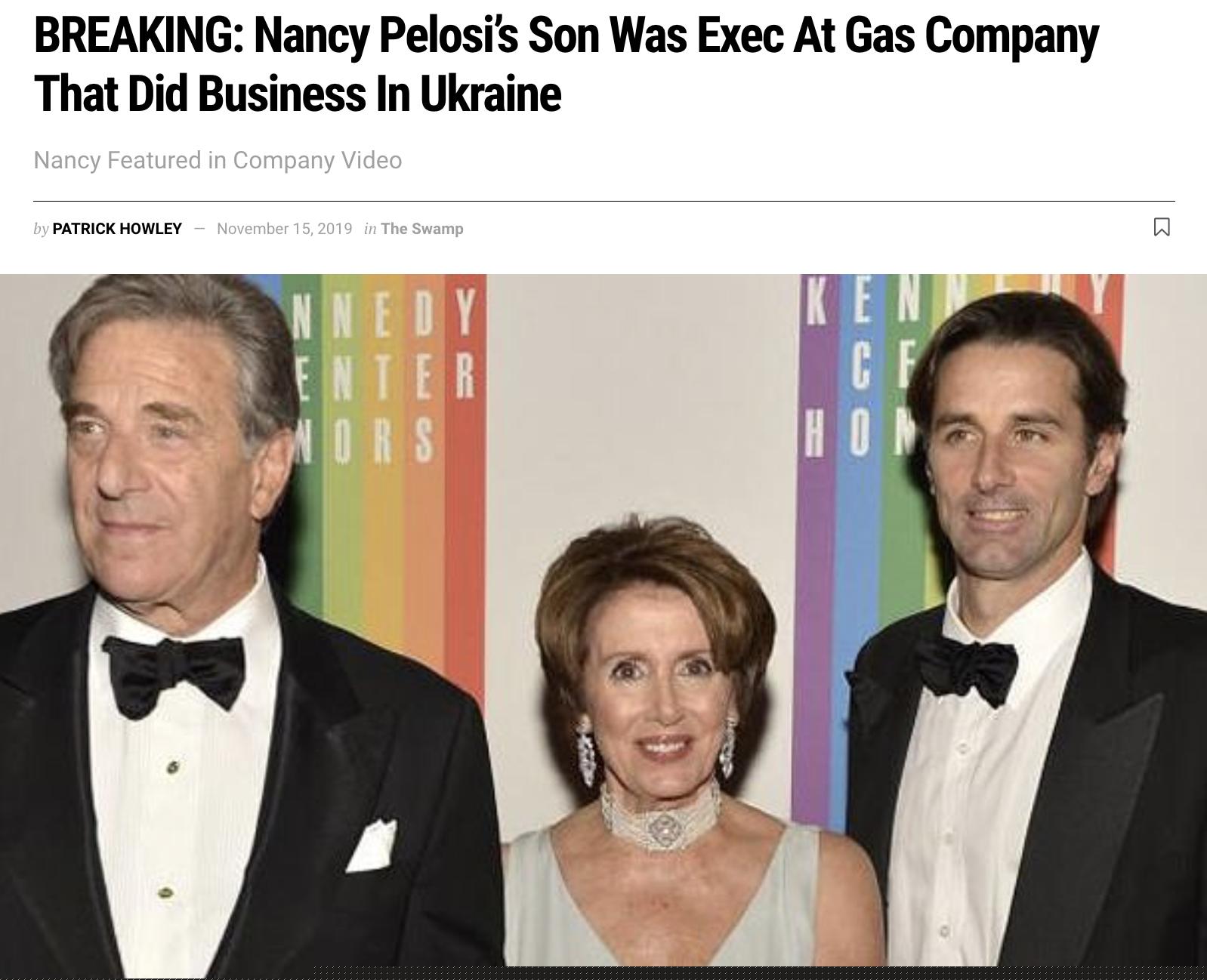Open The Swamp category link
Viewport: 1207px width, 980px height.
pyautogui.click(x=421, y=229)
